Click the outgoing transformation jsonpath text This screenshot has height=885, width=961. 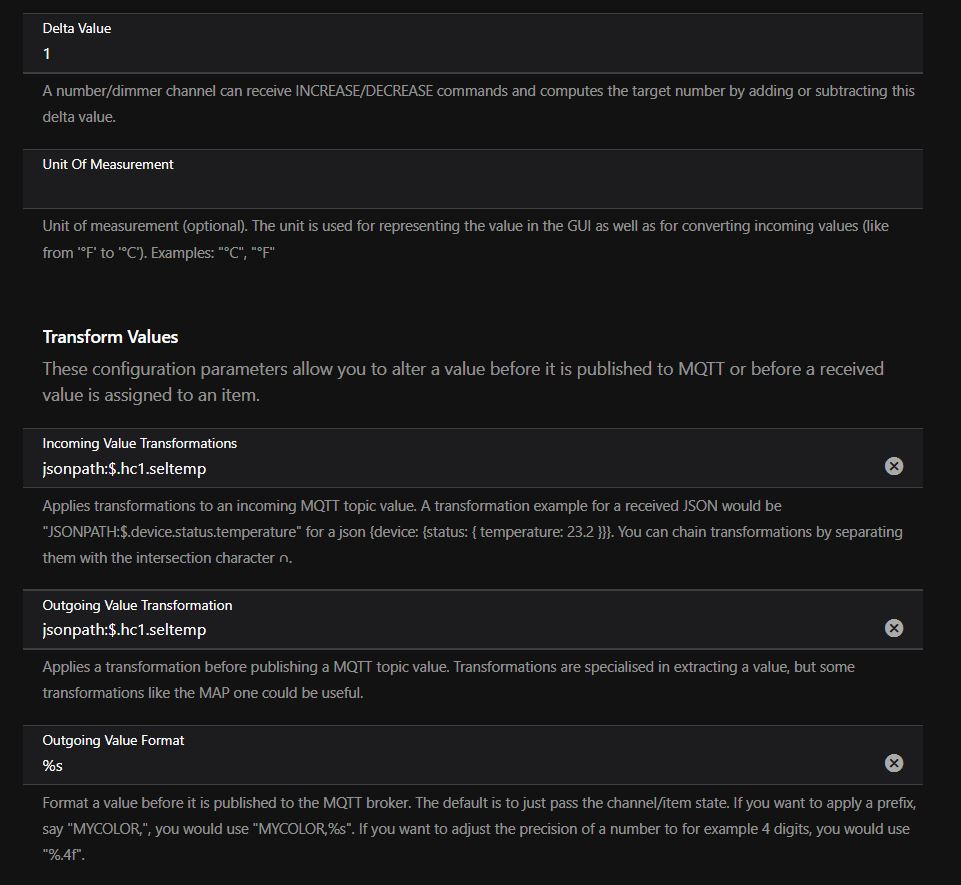coord(125,630)
